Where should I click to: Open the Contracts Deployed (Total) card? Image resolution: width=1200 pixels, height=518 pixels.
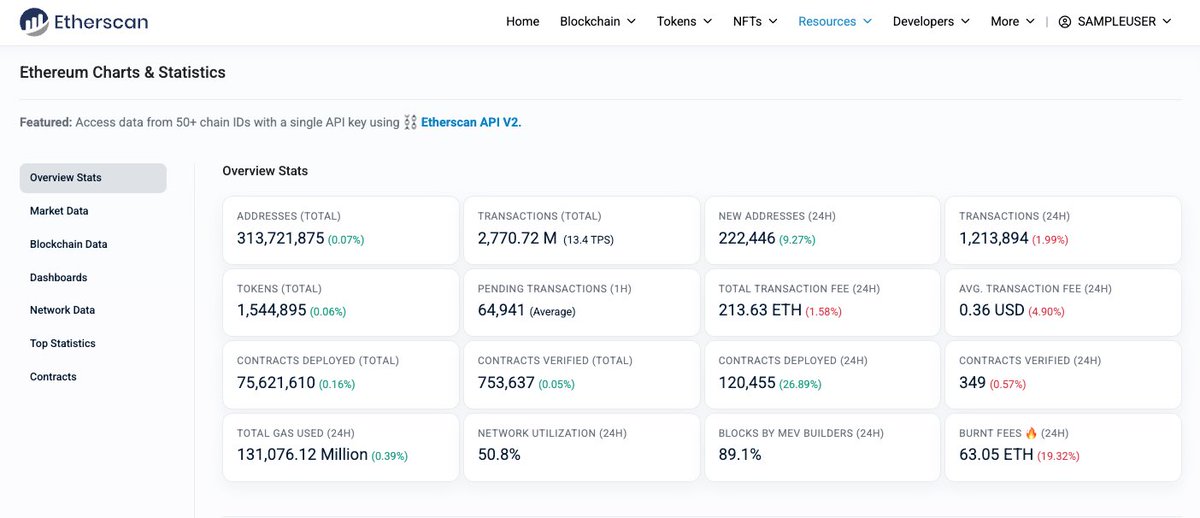point(341,375)
